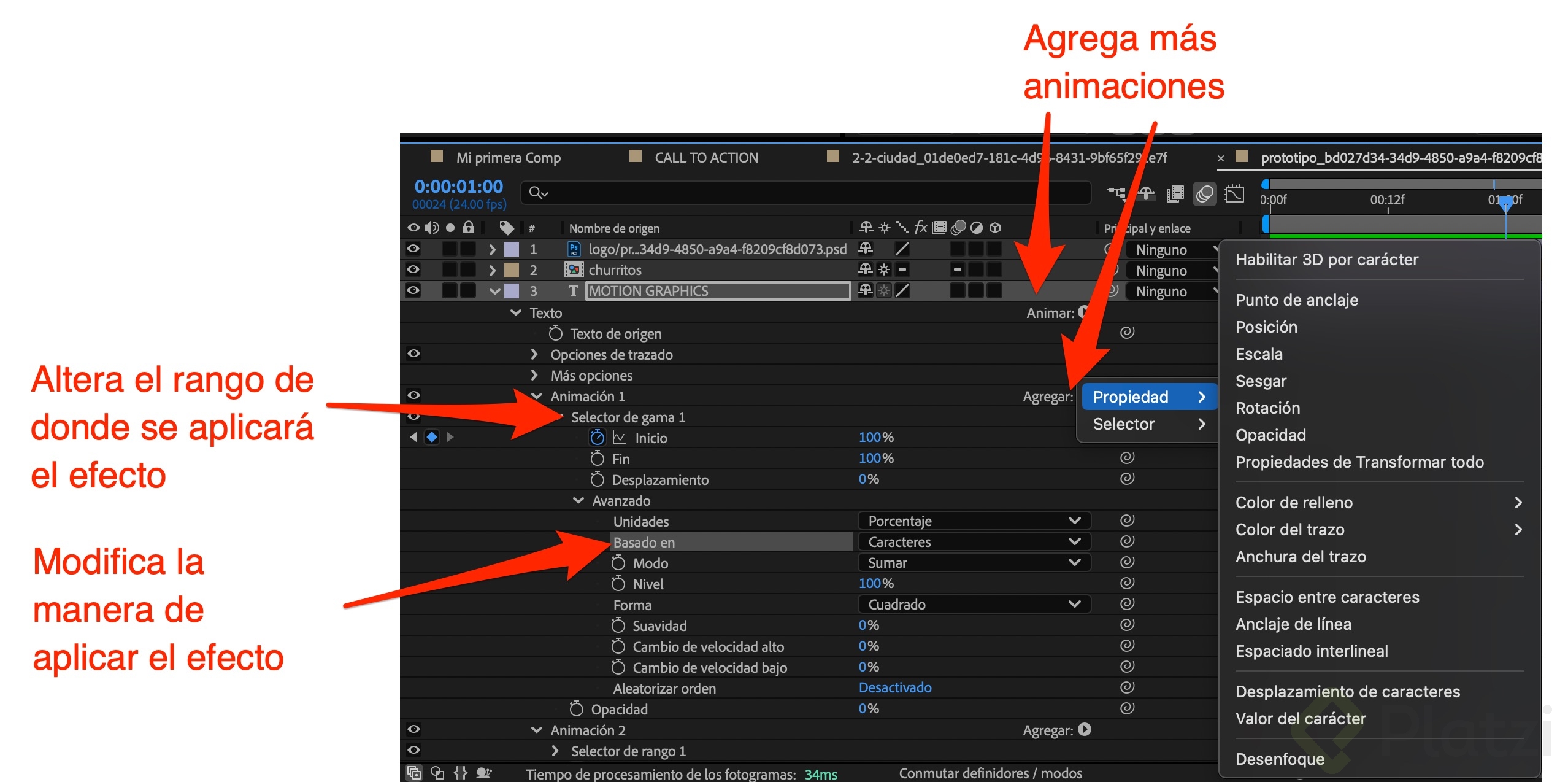Click Desactivado value of Aleatorizar orden

pos(894,687)
